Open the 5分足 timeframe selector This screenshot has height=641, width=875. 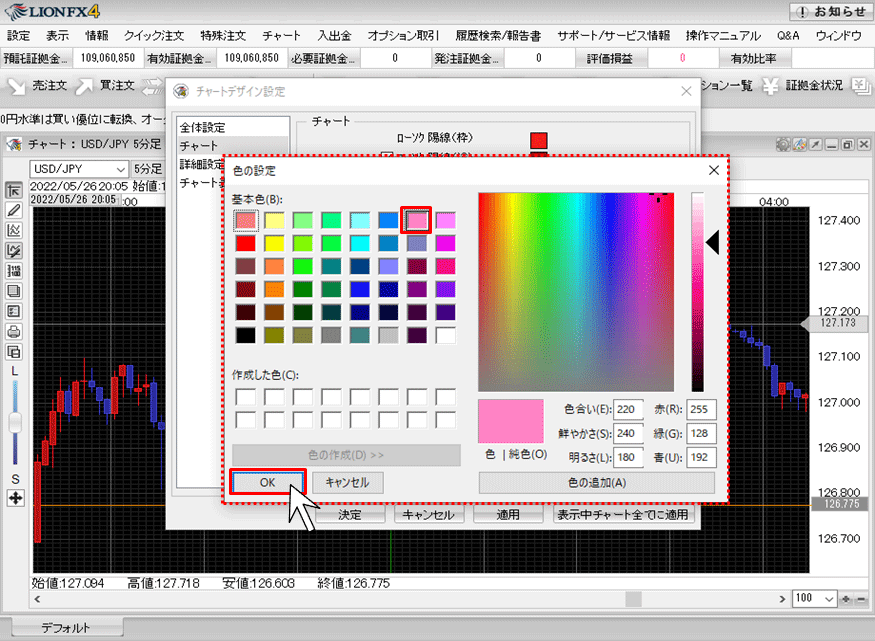[x=147, y=168]
